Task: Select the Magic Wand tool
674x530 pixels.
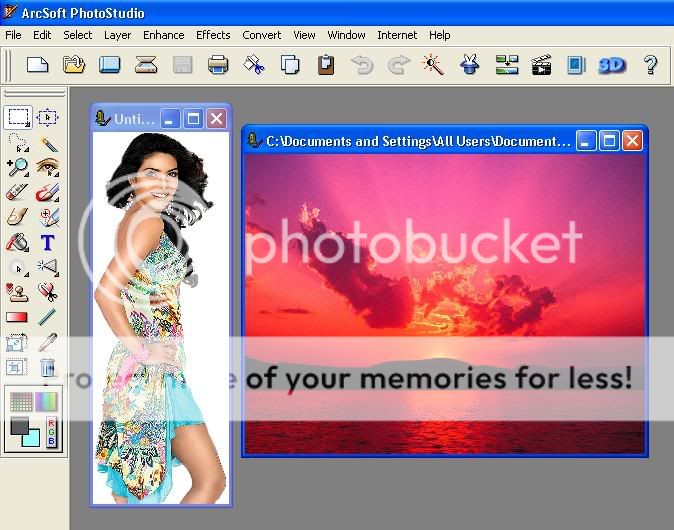Action: click(x=47, y=143)
